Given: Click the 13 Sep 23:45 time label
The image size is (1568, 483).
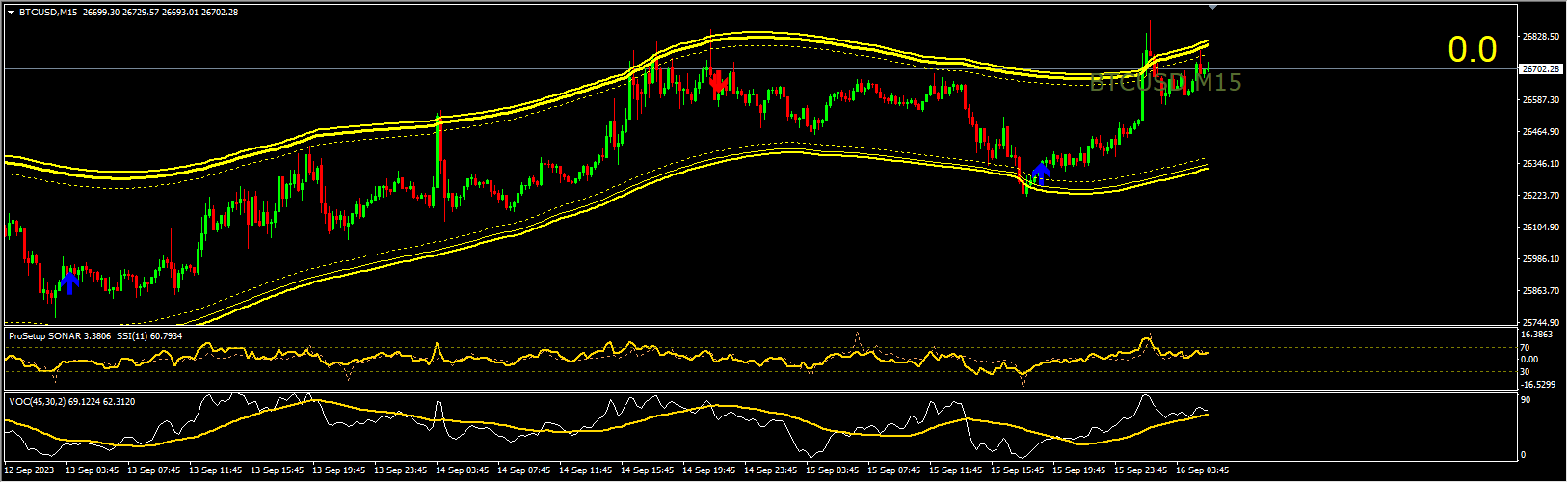Looking at the screenshot, I should point(400,470).
